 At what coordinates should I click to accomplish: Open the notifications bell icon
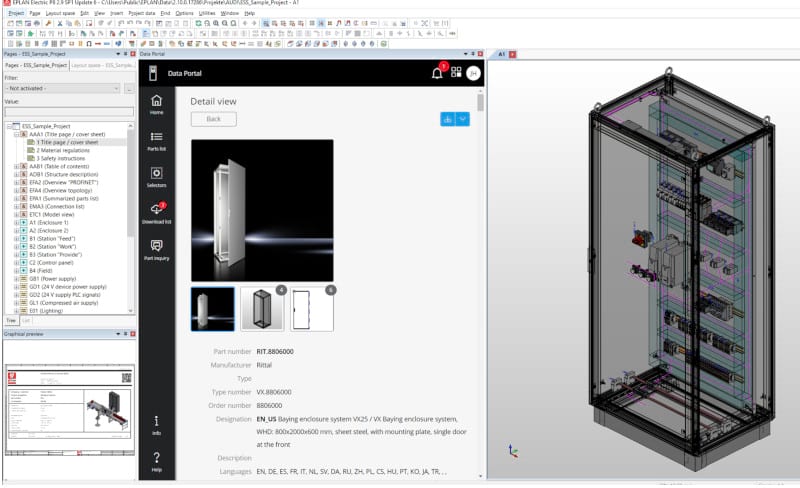pyautogui.click(x=437, y=73)
